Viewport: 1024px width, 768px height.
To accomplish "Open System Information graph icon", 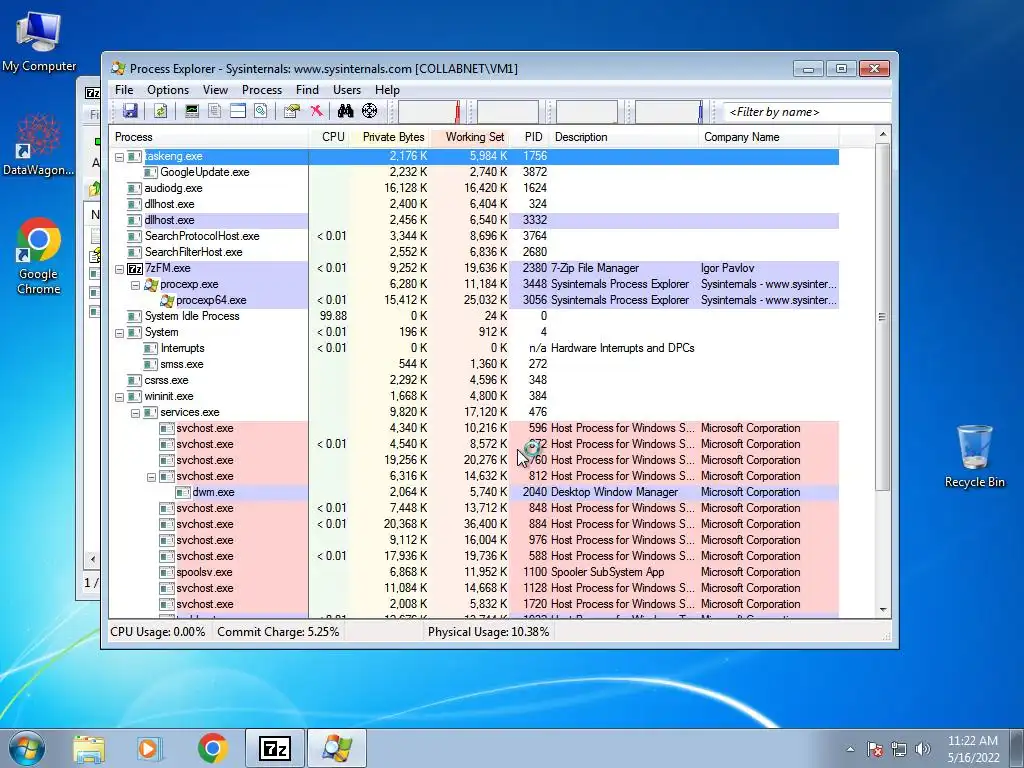I will [x=191, y=111].
